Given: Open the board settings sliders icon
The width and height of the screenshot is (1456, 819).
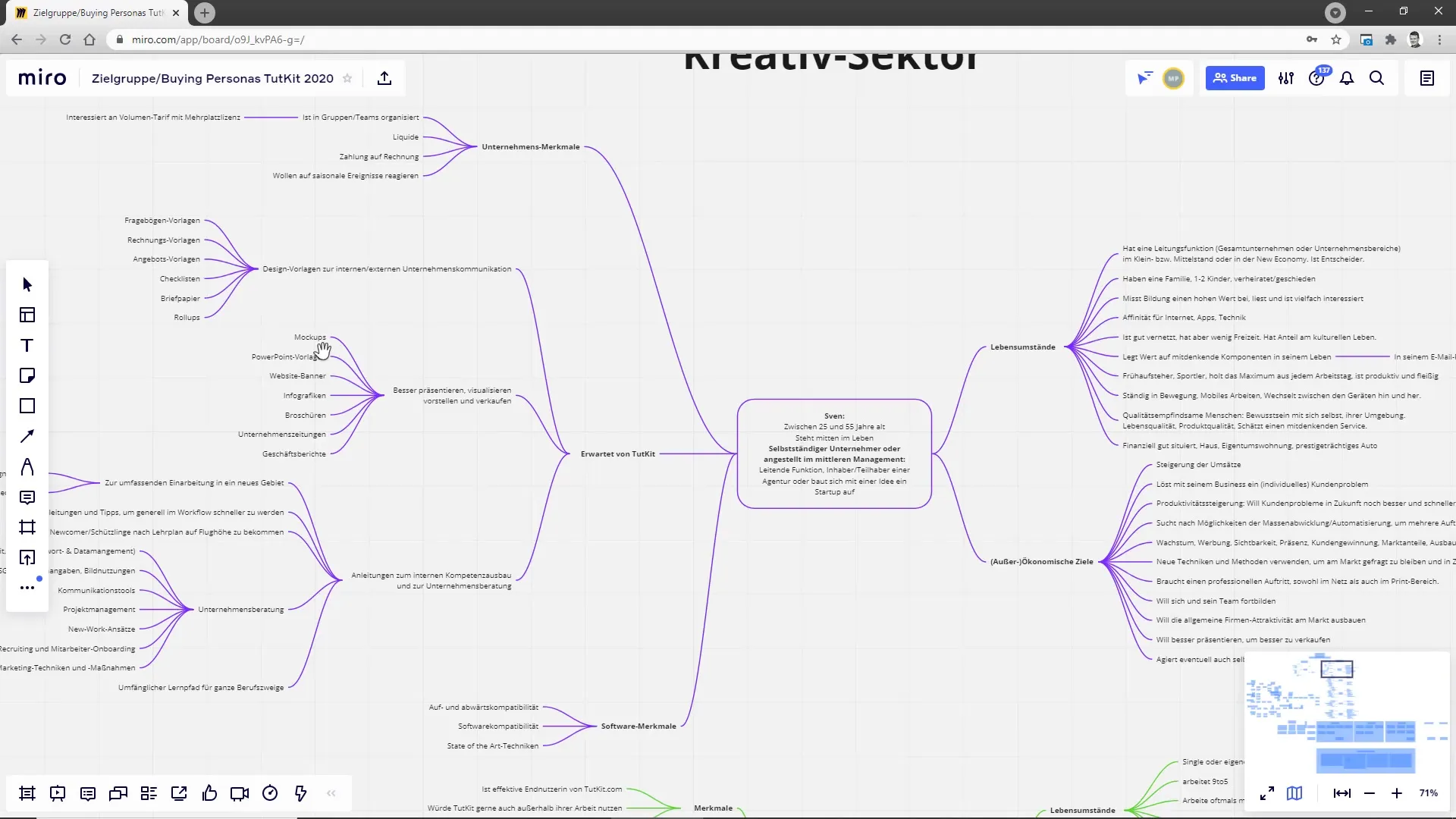Looking at the screenshot, I should click(1286, 78).
